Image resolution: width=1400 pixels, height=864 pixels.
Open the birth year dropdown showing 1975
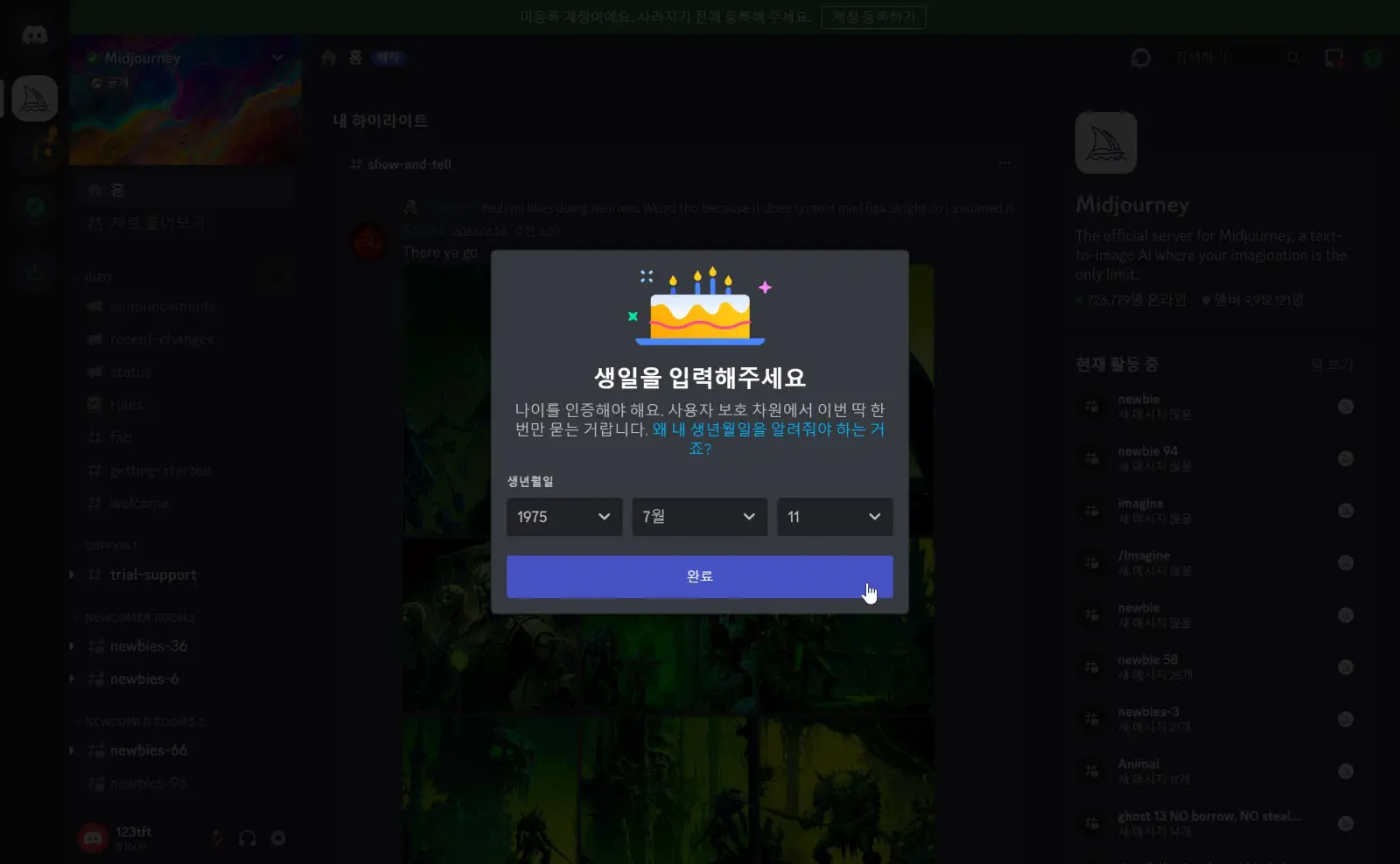pyautogui.click(x=563, y=517)
